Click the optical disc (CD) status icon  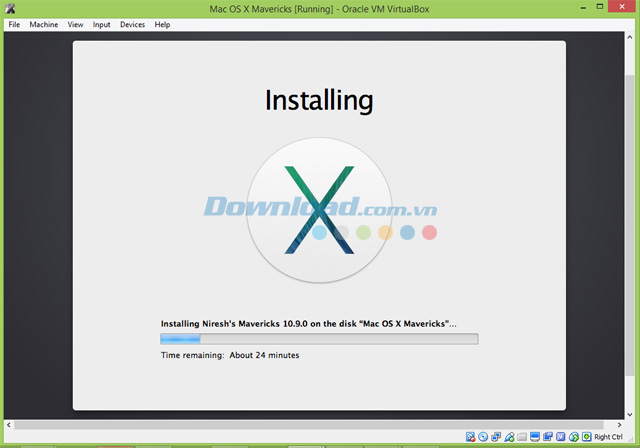tap(483, 437)
